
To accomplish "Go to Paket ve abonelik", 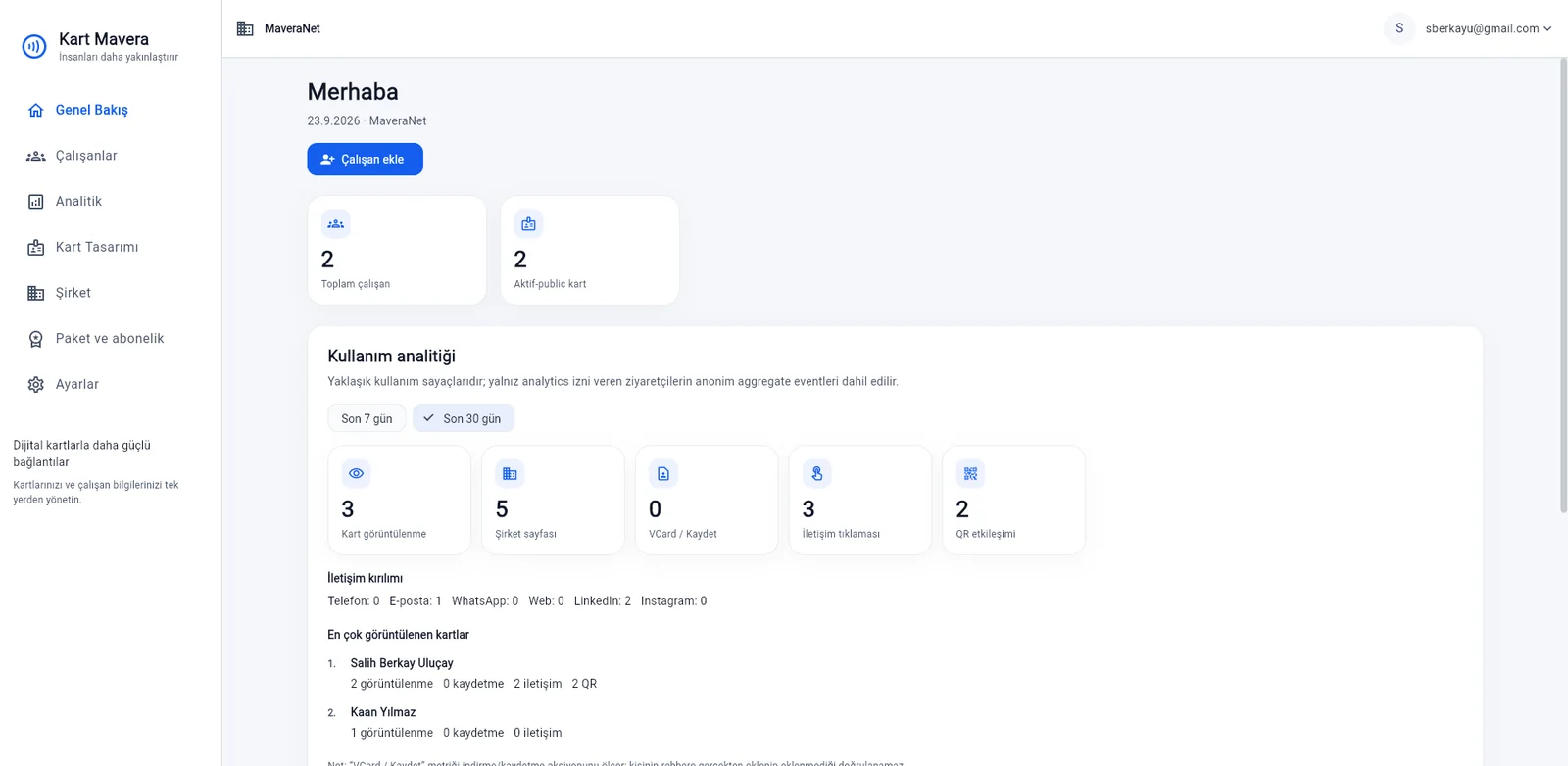I will 111,339.
